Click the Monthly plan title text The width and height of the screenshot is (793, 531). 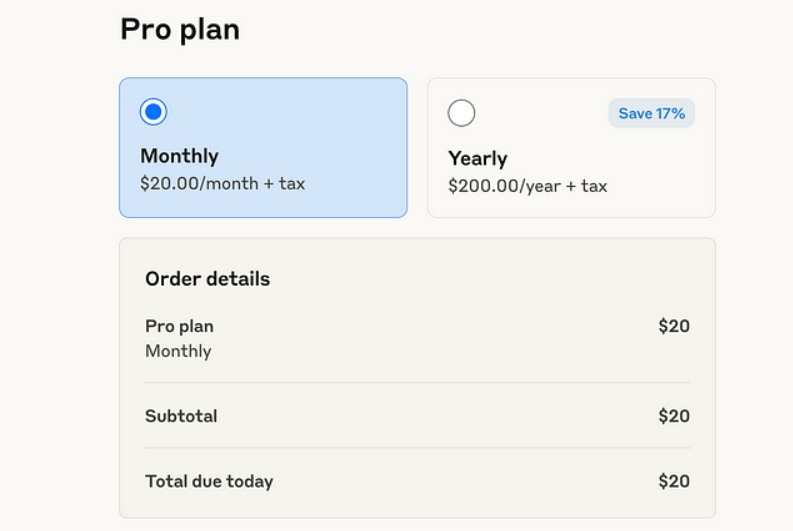click(x=179, y=156)
